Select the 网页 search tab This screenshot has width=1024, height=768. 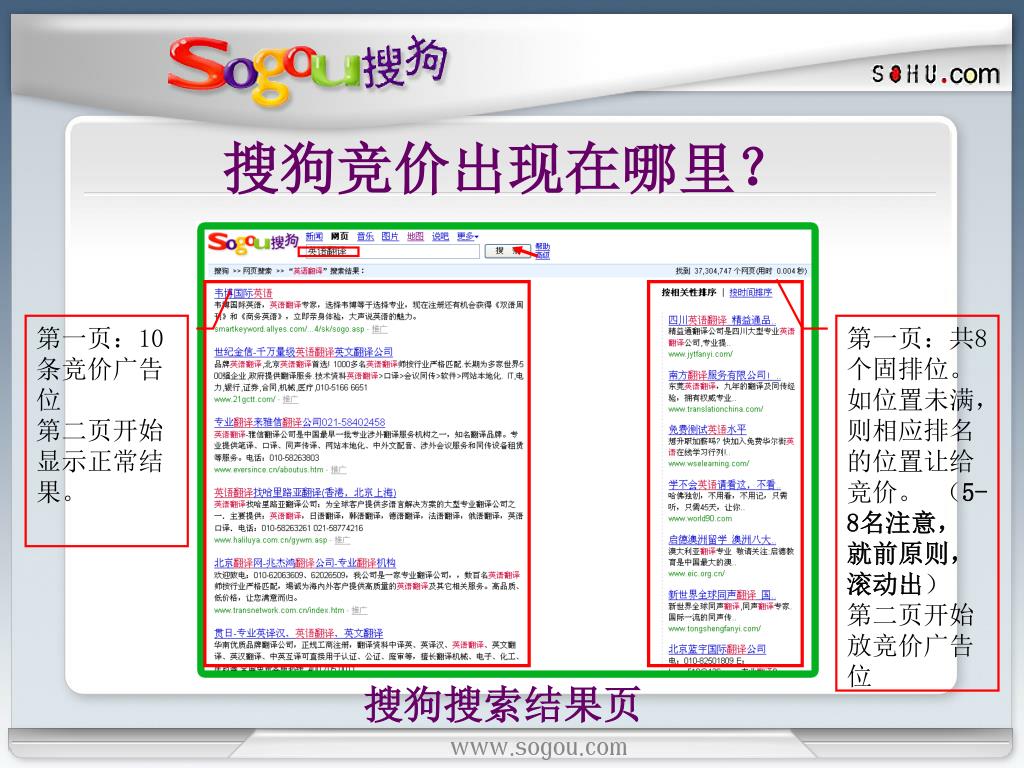click(x=340, y=236)
